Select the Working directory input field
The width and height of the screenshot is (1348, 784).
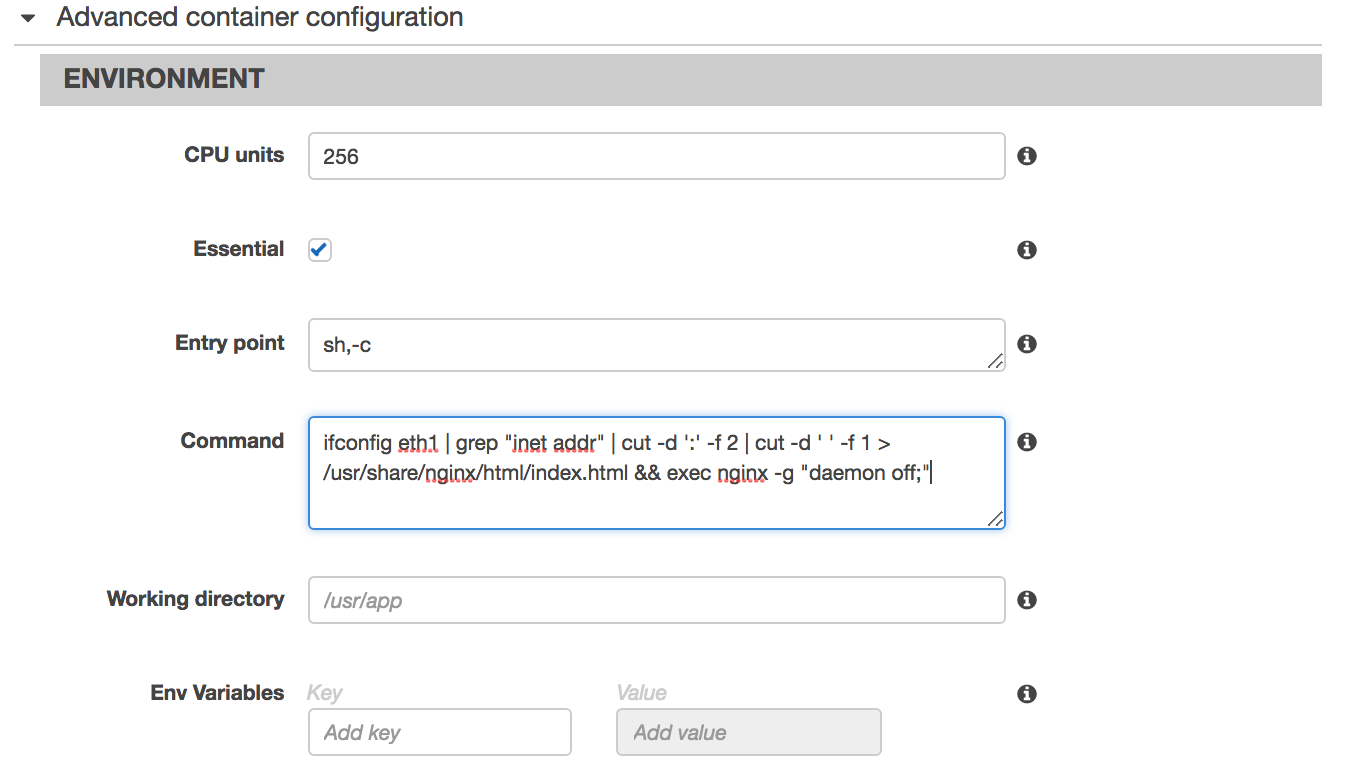[x=656, y=600]
